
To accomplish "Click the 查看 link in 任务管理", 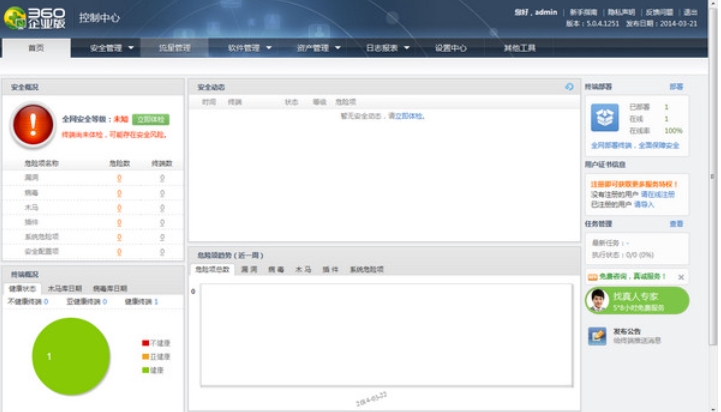I will pyautogui.click(x=676, y=224).
